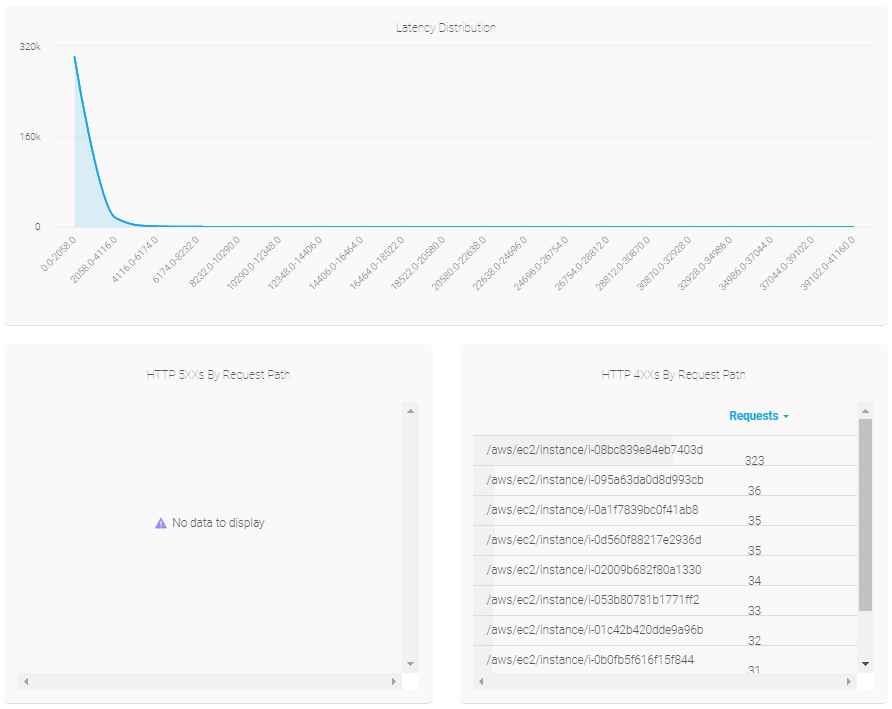
Task: Click the latency curve peak at 0.0-2058.0
Action: pos(75,58)
